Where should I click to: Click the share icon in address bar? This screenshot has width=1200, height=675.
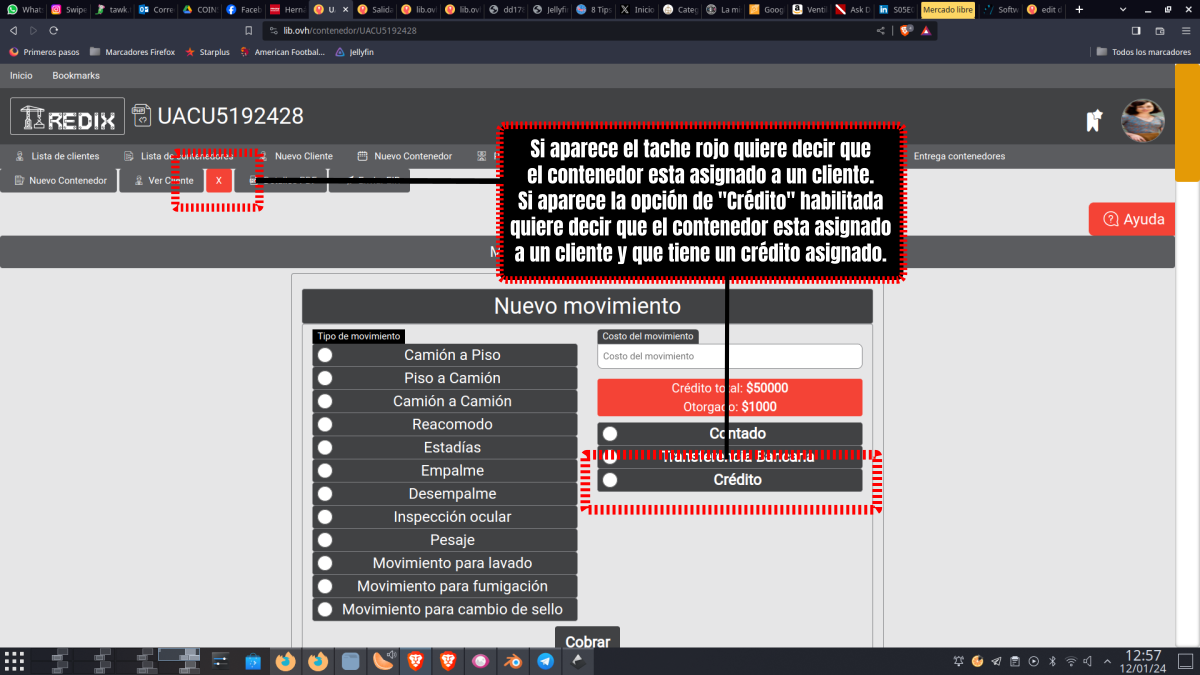[x=881, y=31]
